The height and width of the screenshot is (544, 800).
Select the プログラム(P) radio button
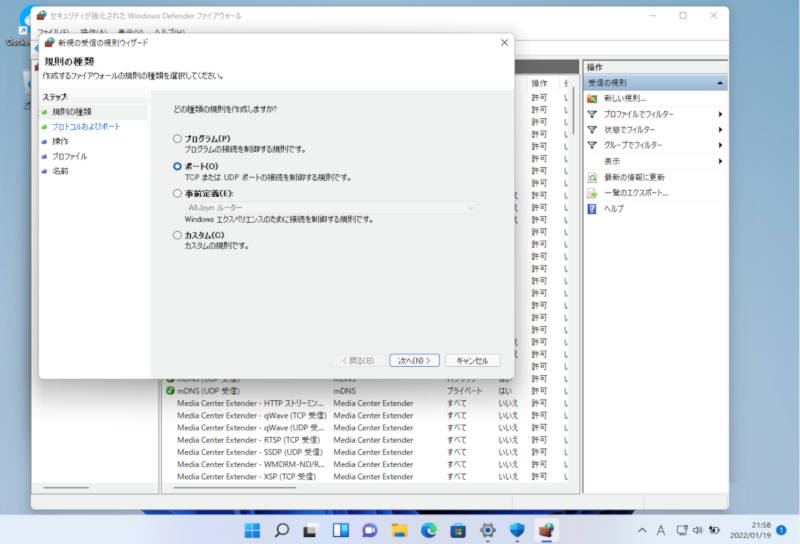(x=177, y=138)
